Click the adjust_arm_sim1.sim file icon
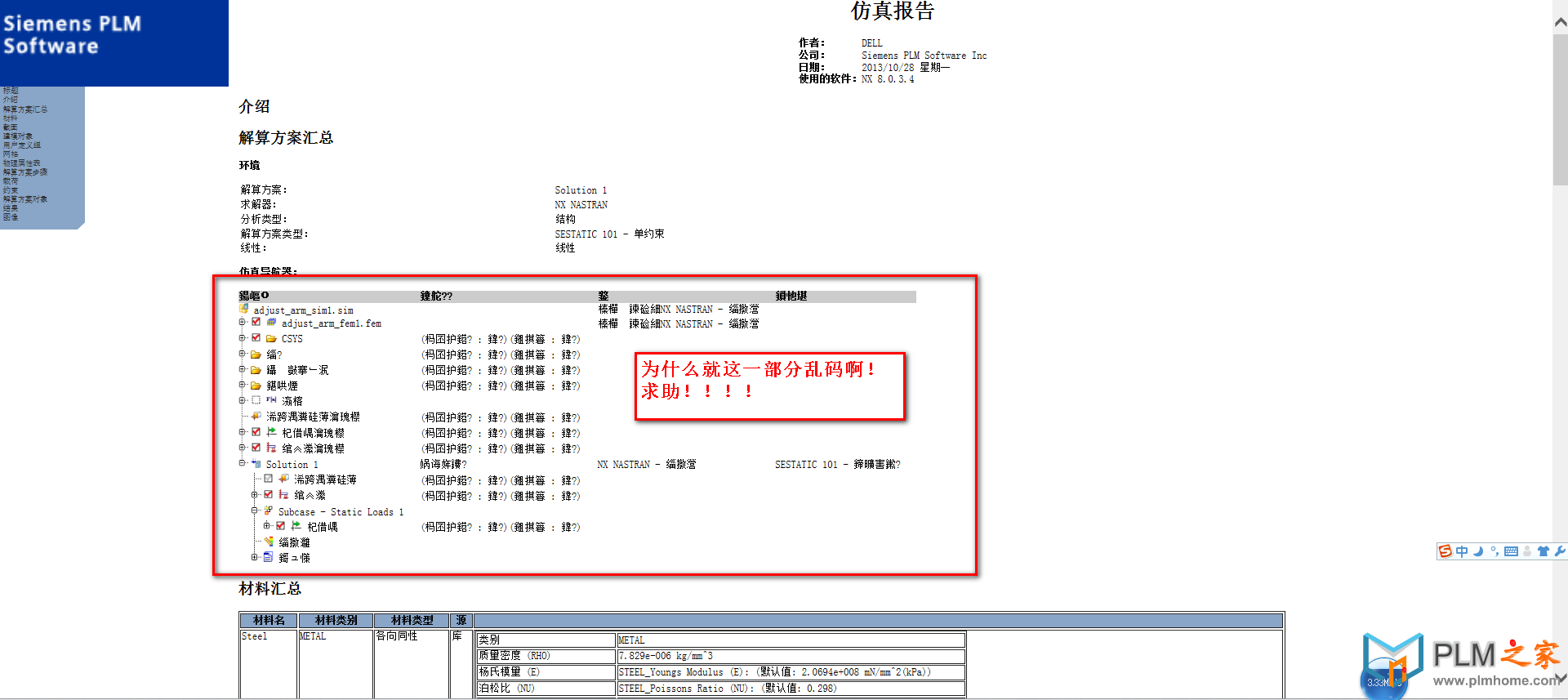The width and height of the screenshot is (1568, 700). coord(243,309)
